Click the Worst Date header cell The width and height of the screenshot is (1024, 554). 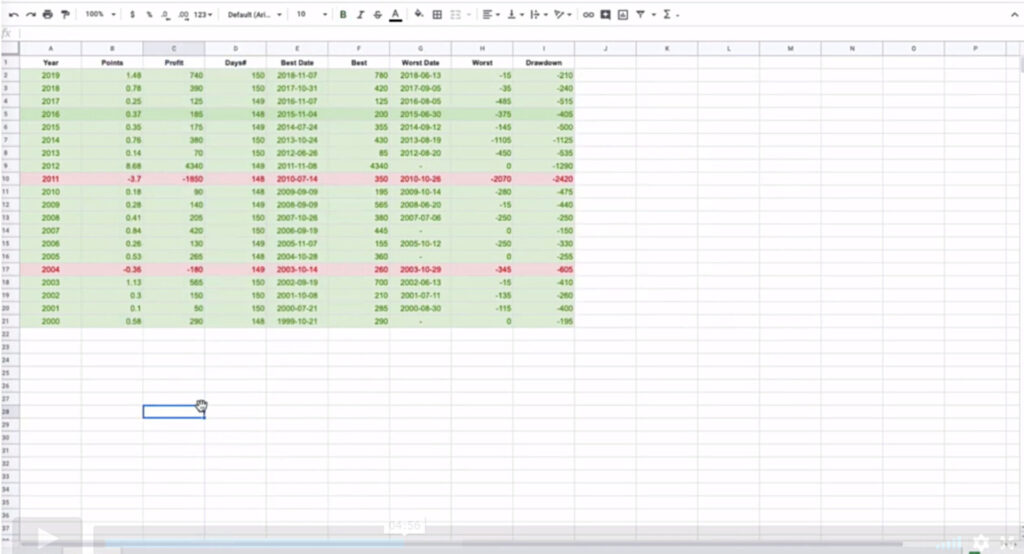[421, 62]
